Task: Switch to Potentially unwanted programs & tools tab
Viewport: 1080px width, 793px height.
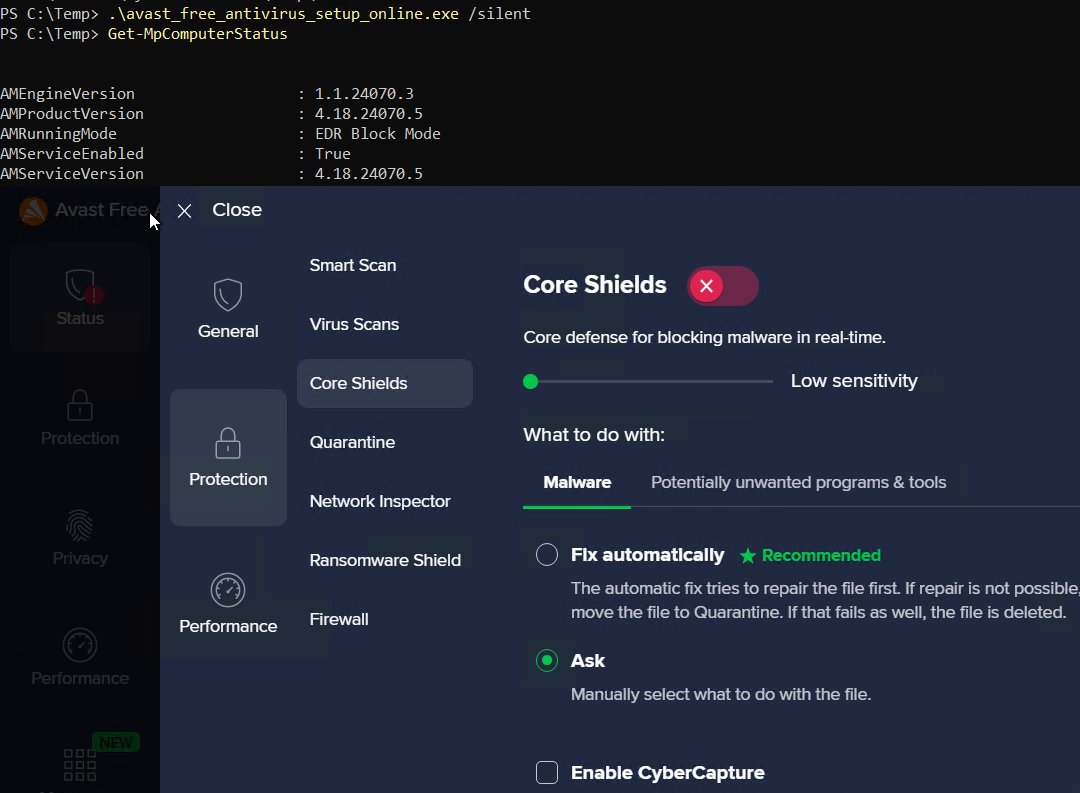Action: [798, 482]
